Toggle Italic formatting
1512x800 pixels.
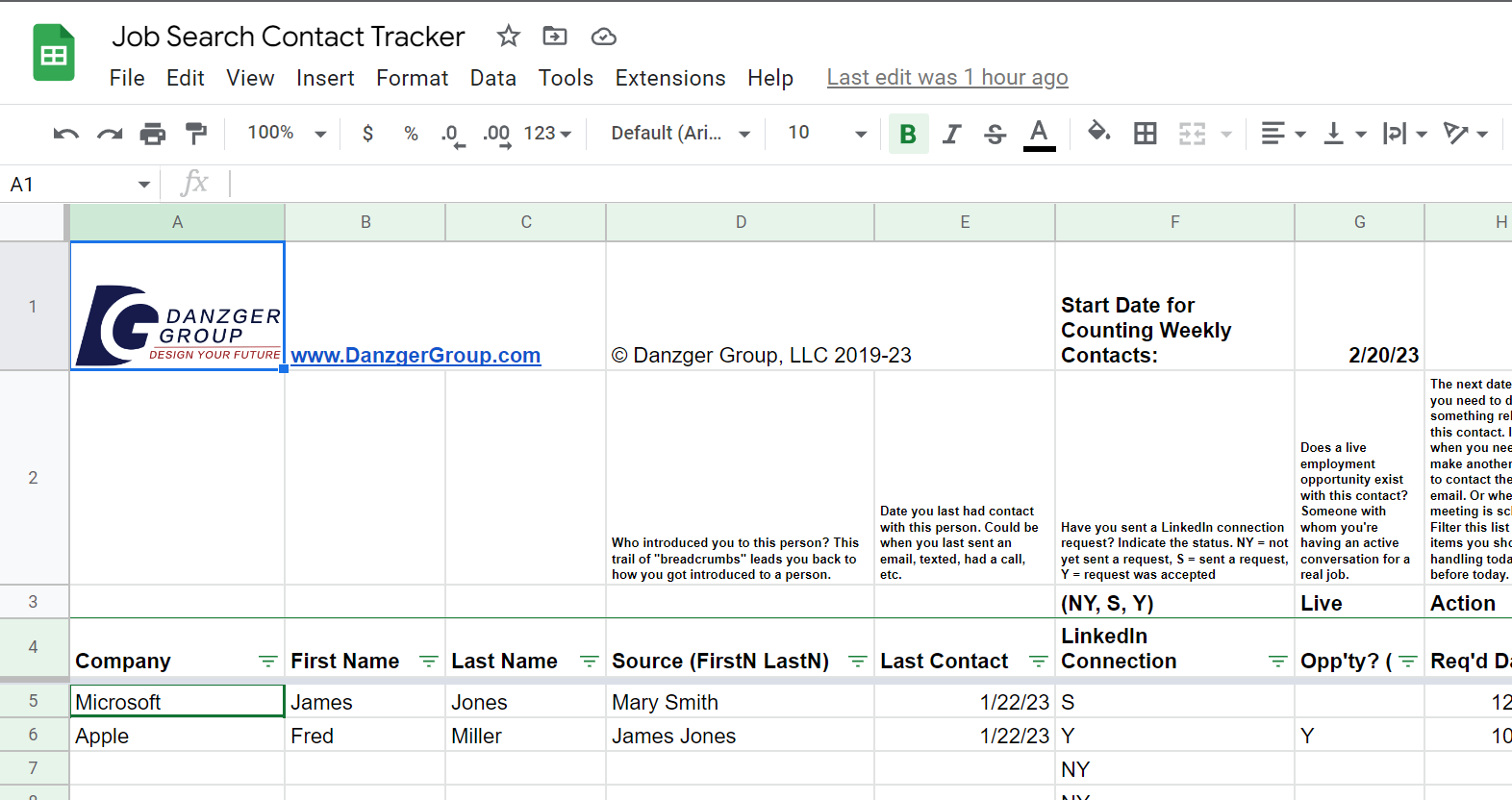point(951,134)
